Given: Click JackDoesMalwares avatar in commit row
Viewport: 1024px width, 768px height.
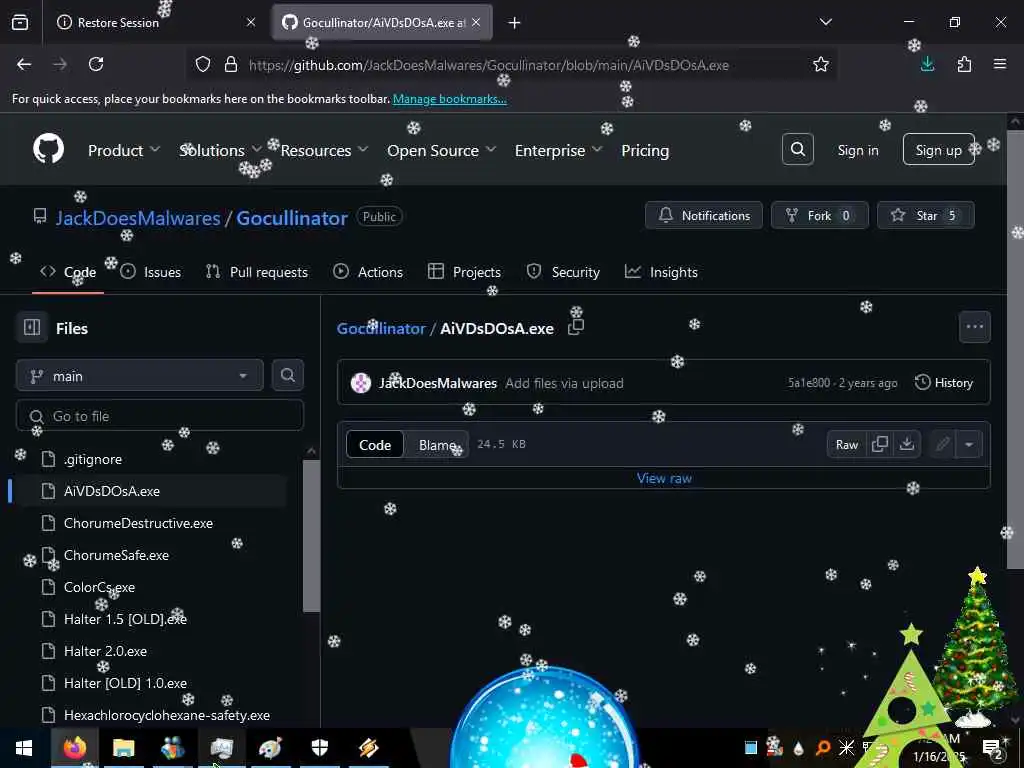Looking at the screenshot, I should coord(361,383).
